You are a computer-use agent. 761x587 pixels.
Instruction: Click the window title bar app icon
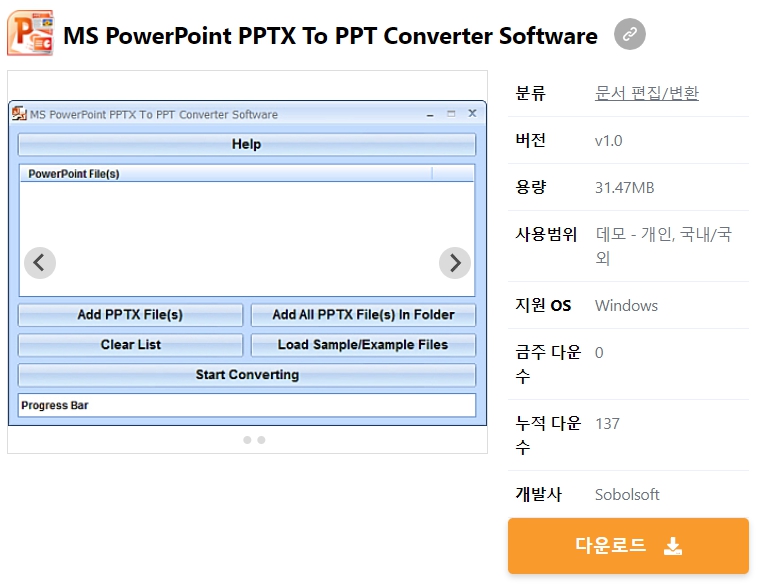coord(19,114)
